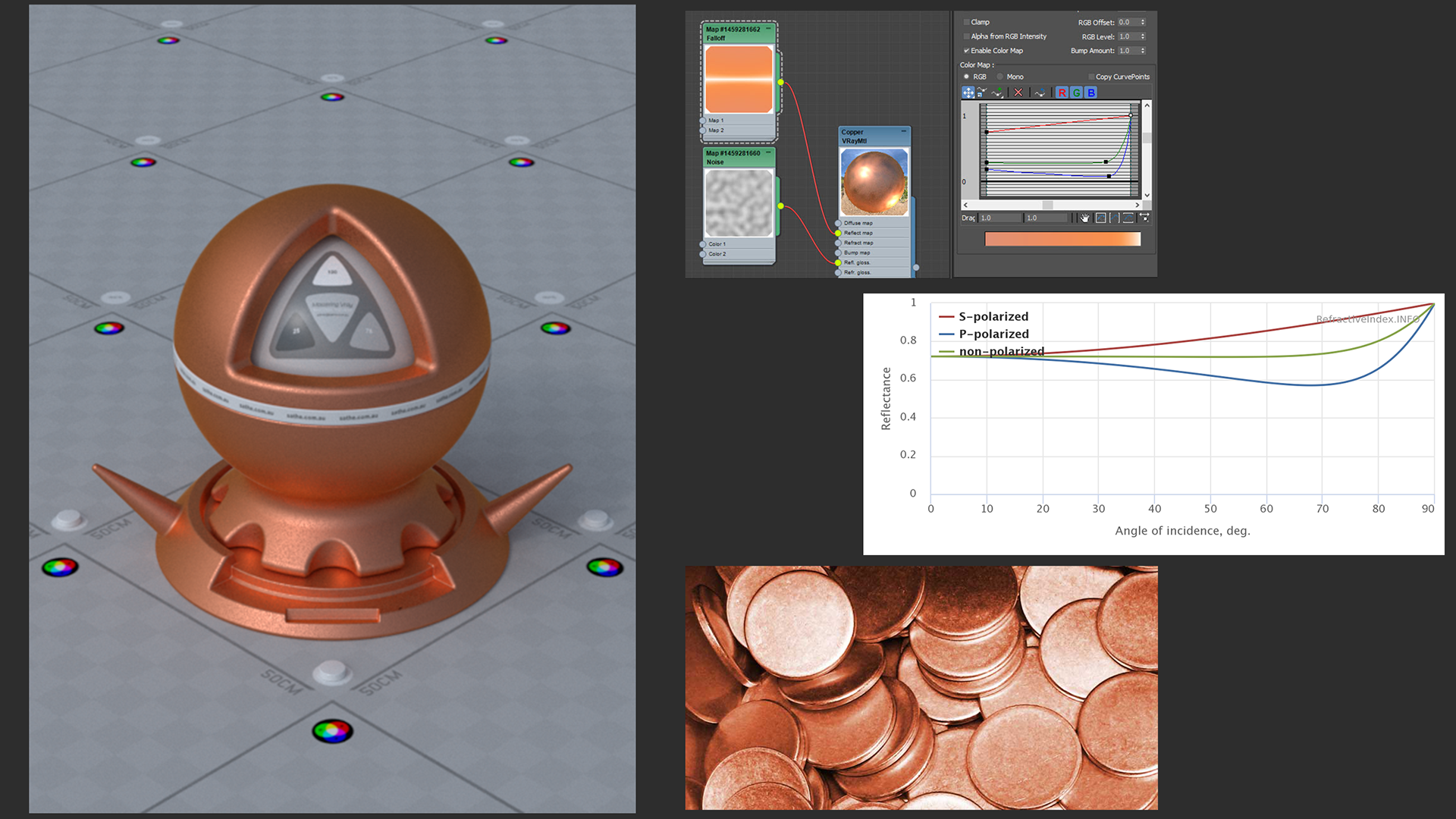The width and height of the screenshot is (1456, 819).
Task: Click the Zoom region icon at far right
Action: pyautogui.click(x=1144, y=218)
